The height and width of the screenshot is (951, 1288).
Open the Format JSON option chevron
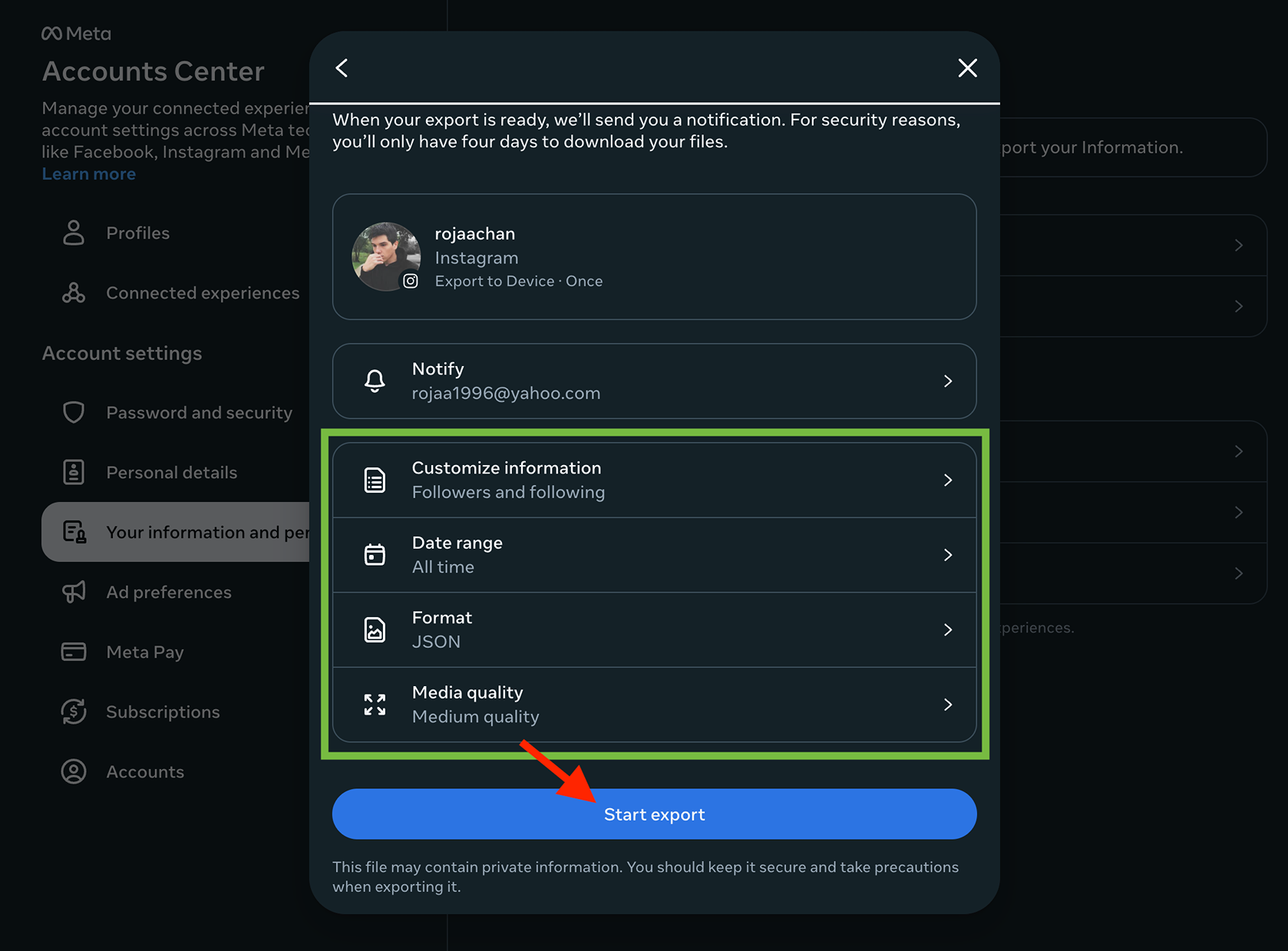pyautogui.click(x=948, y=630)
